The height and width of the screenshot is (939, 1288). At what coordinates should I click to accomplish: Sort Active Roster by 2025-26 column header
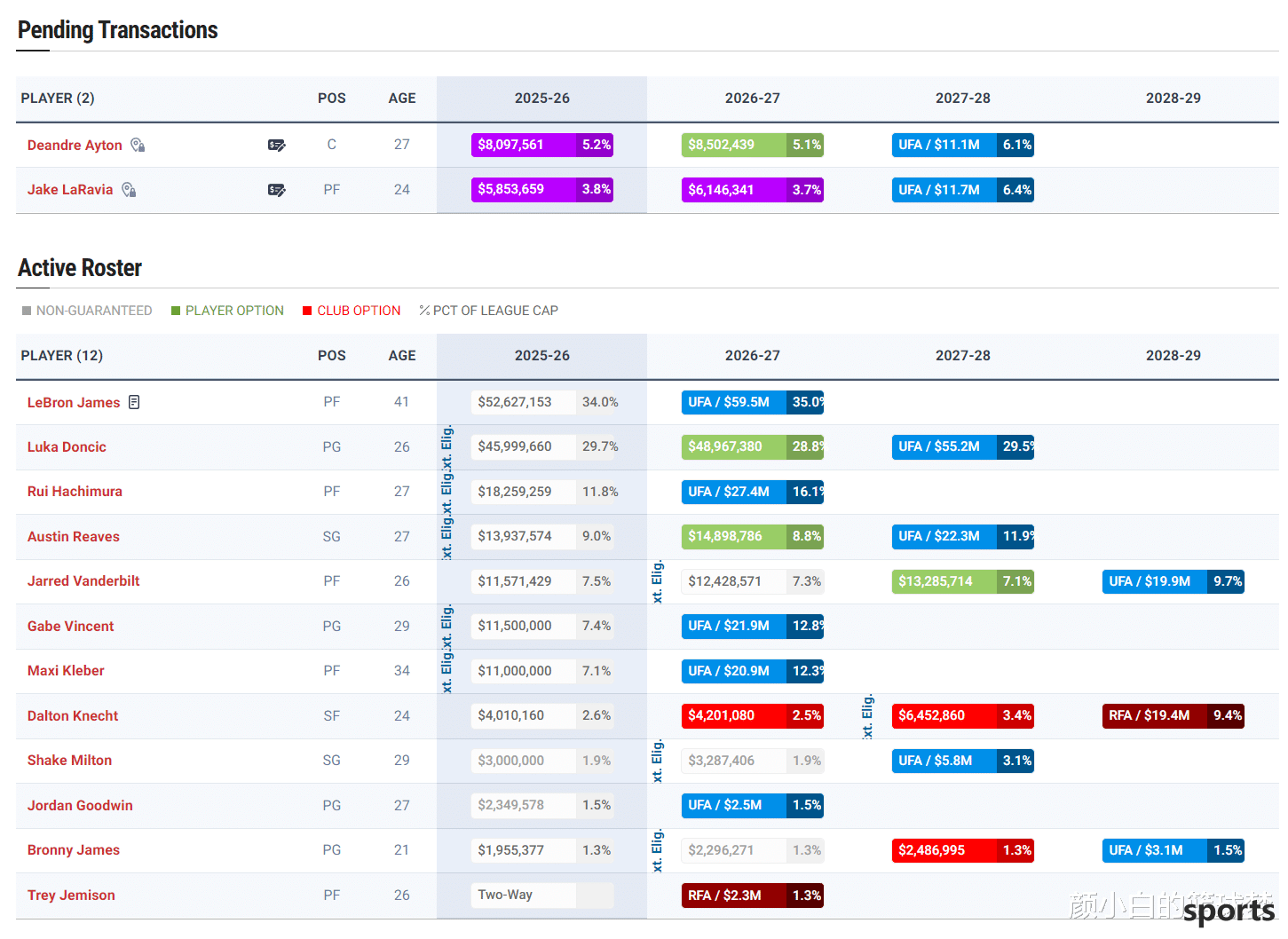click(541, 355)
